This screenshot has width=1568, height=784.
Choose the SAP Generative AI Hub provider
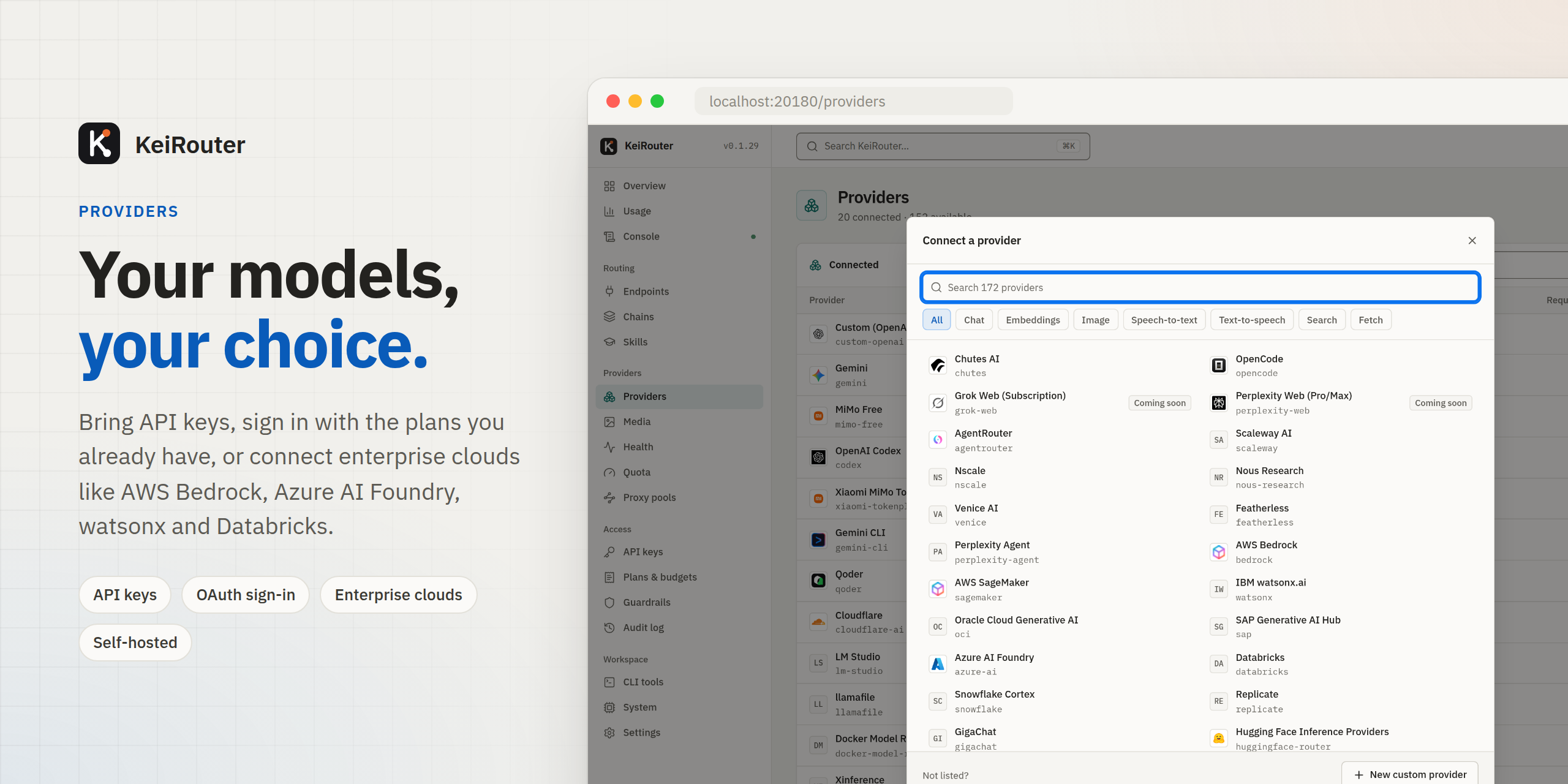tap(1341, 627)
